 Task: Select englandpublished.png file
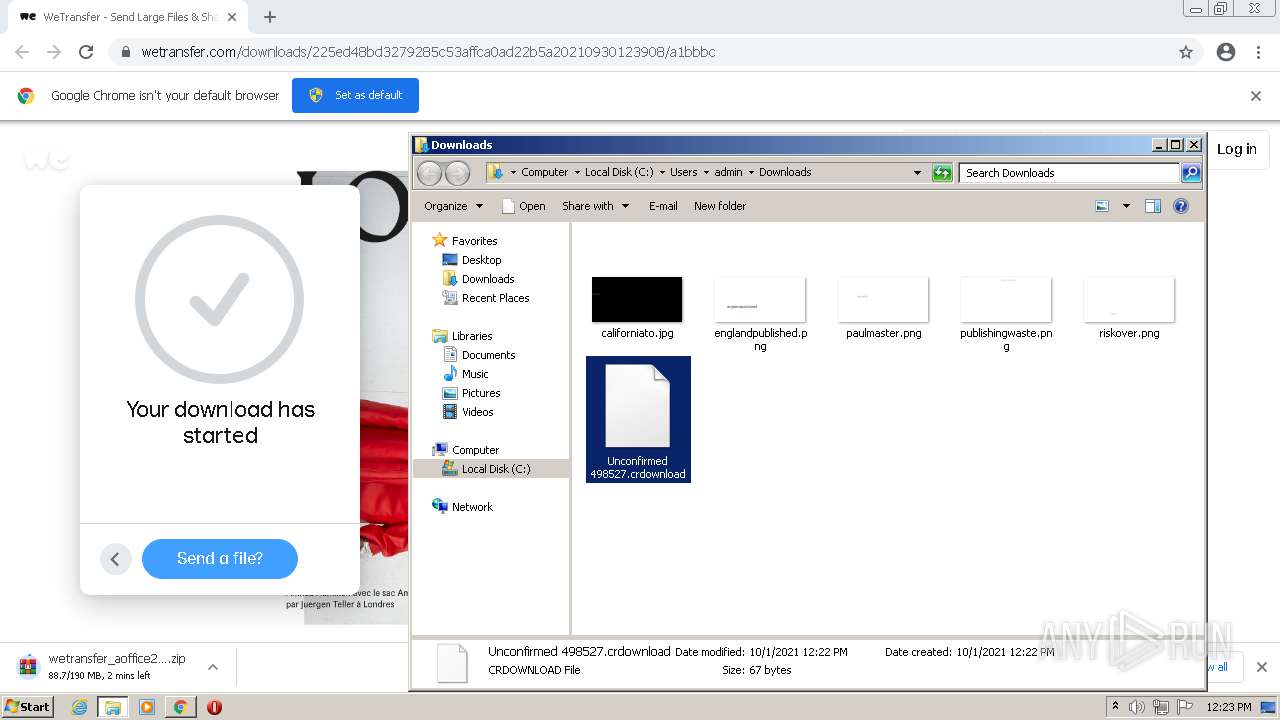click(760, 313)
